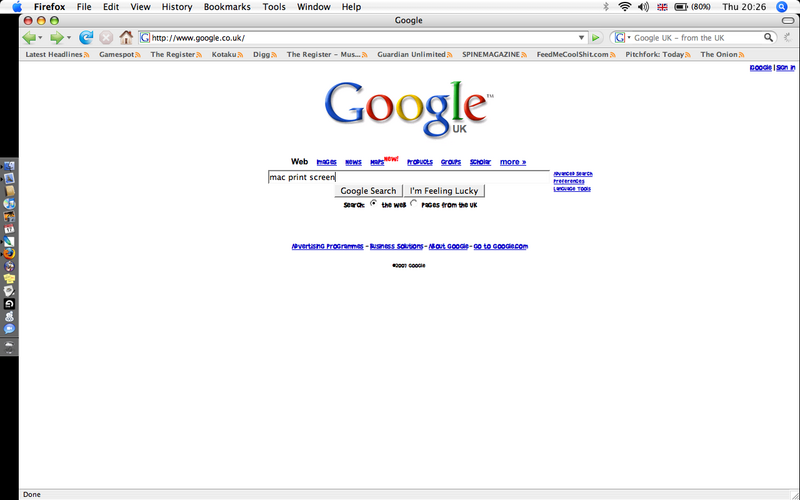Focus the Firefox URL address bar
Image resolution: width=800 pixels, height=500 pixels.
click(362, 38)
